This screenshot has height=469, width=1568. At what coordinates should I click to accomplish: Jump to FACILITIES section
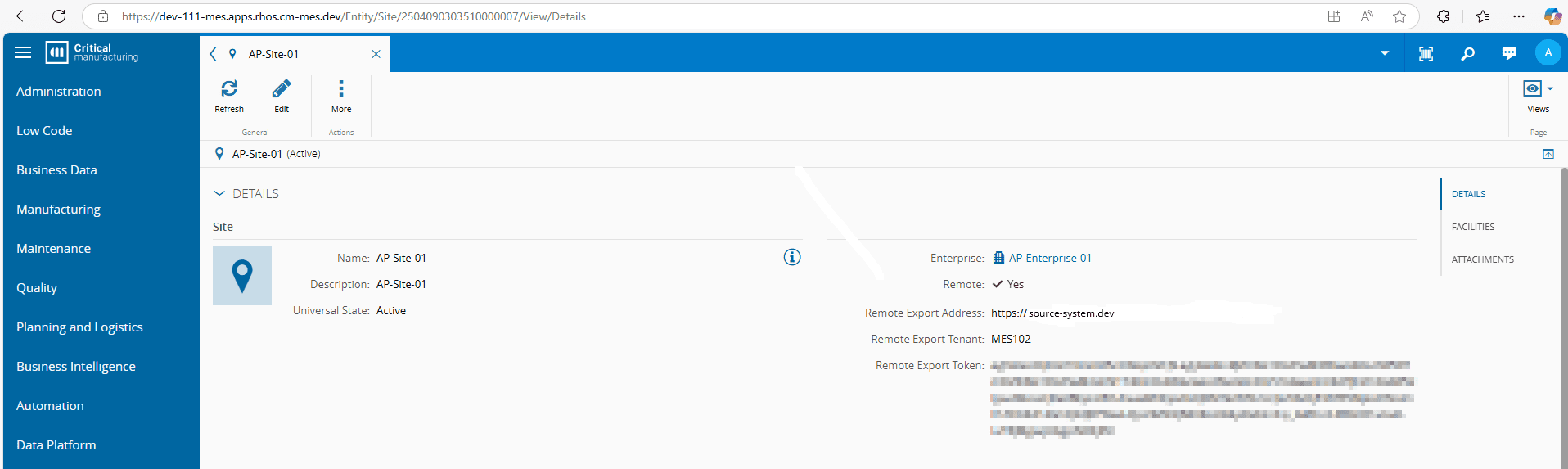tap(1473, 227)
